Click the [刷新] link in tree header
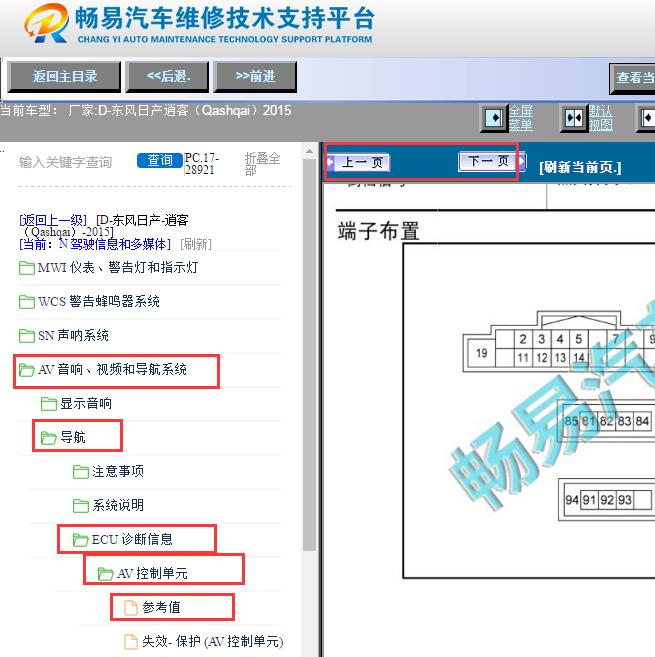Screen dimensions: 655x657 click(196, 244)
